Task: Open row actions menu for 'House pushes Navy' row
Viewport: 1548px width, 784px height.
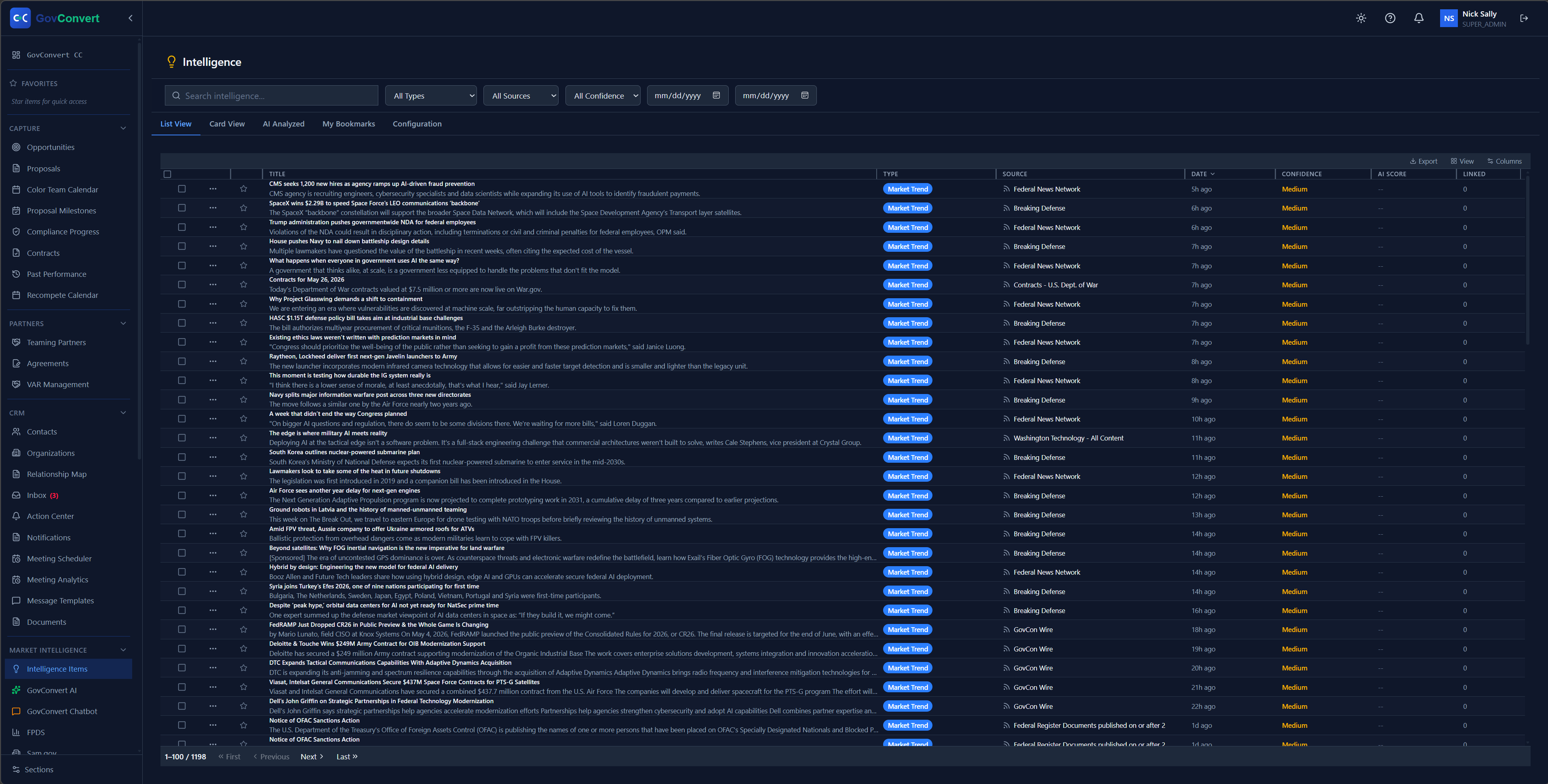Action: coord(213,247)
